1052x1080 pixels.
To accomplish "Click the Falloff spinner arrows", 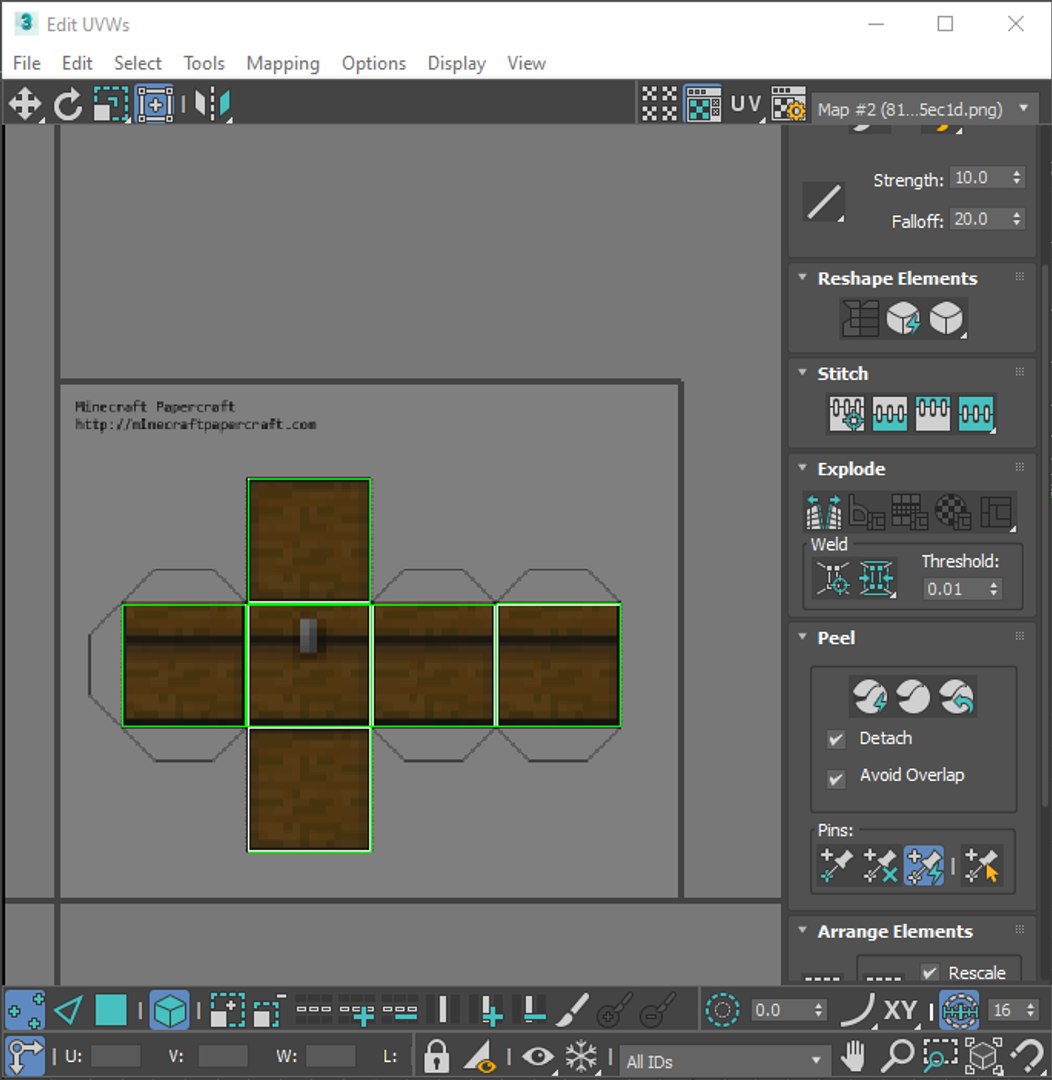I will point(1017,219).
